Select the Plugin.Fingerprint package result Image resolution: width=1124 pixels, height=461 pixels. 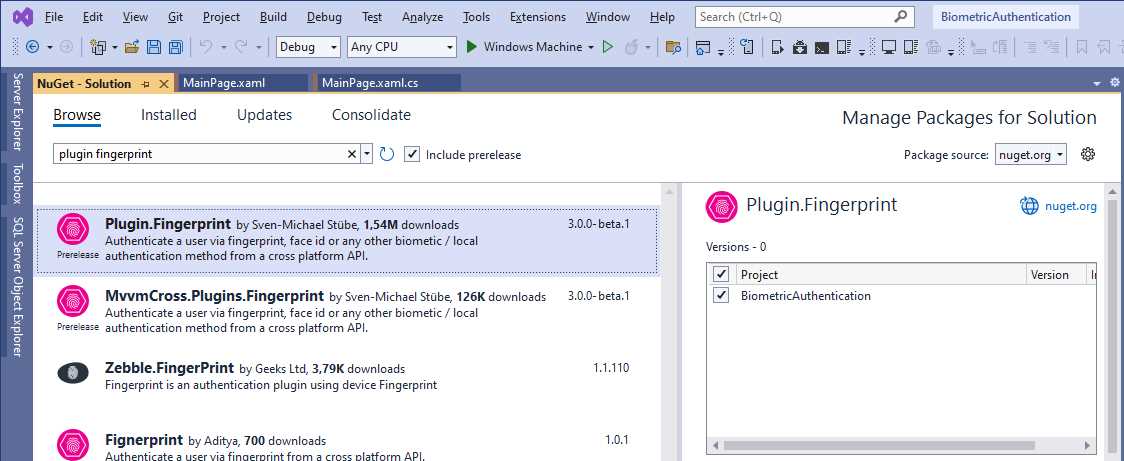(346, 241)
